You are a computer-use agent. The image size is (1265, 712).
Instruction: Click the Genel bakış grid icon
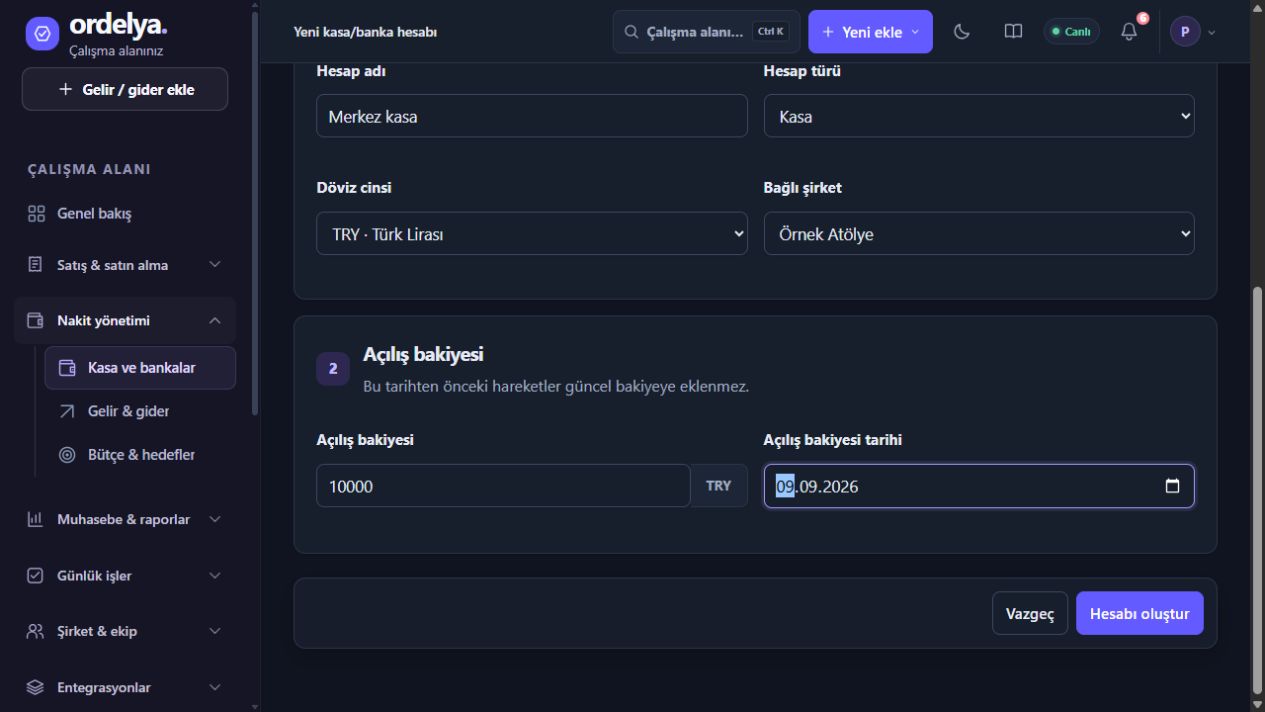pos(37,214)
